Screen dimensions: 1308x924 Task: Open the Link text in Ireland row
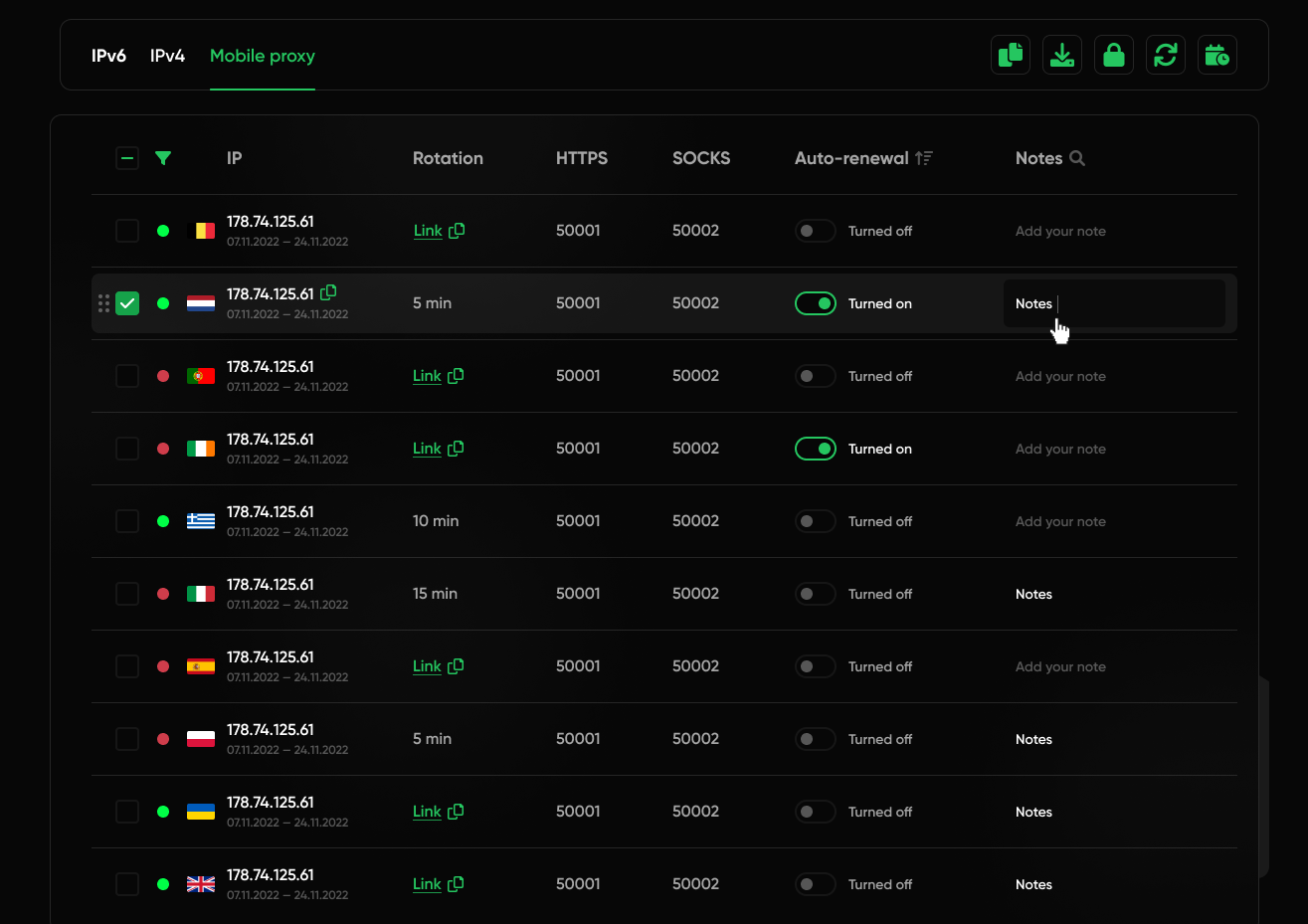tap(427, 449)
